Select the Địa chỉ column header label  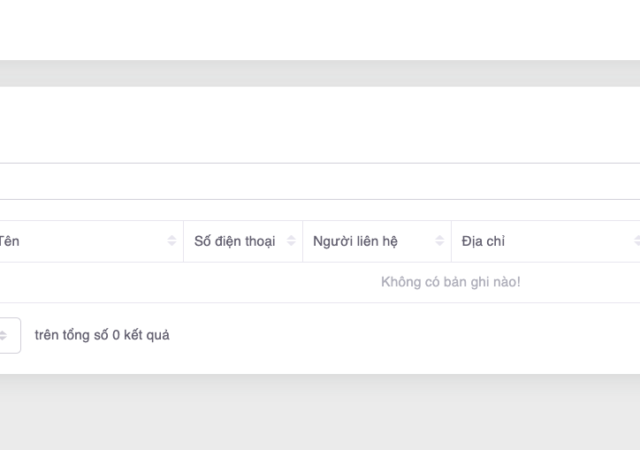483,241
